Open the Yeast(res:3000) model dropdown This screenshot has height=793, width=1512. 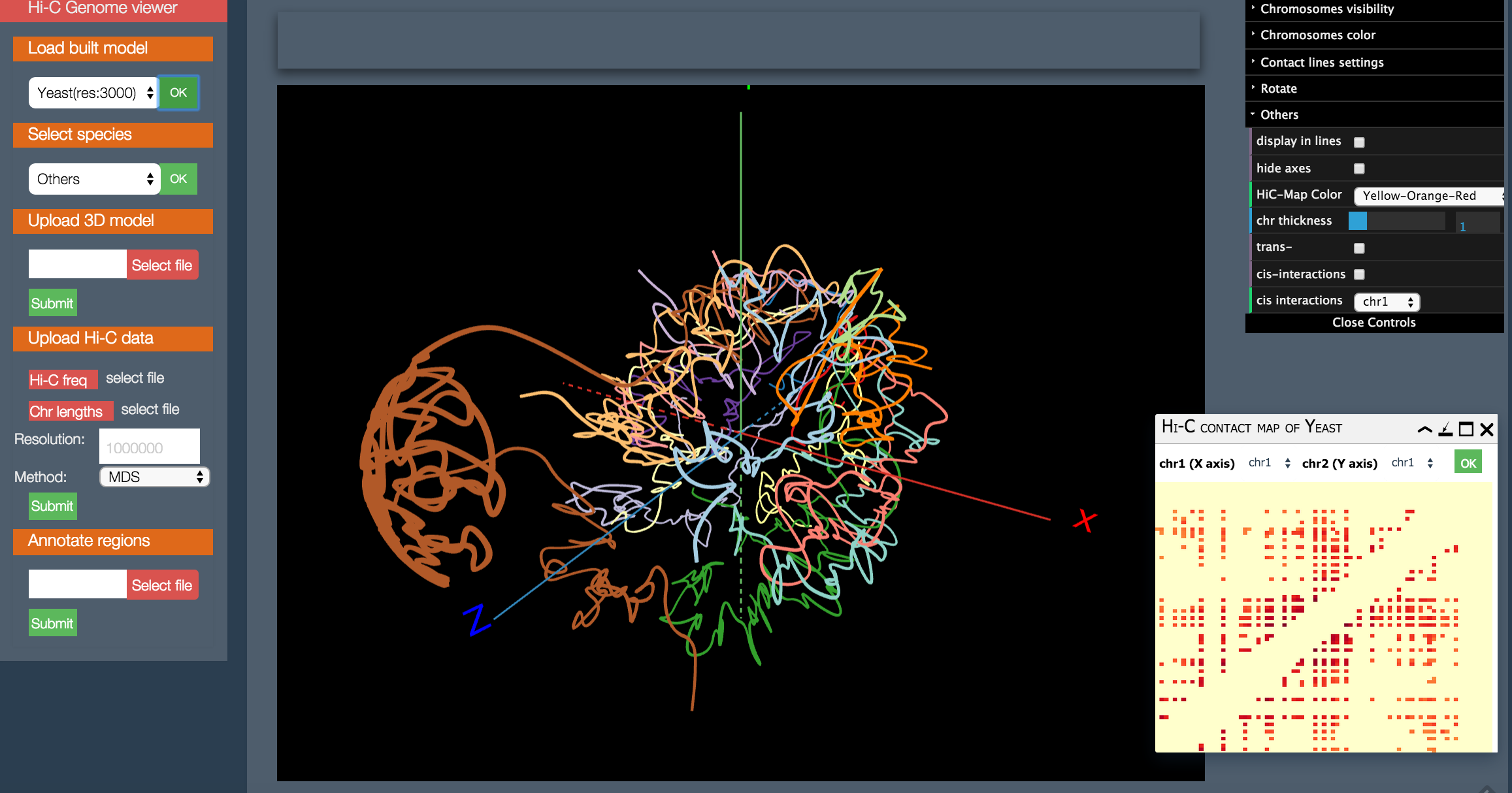pos(93,93)
